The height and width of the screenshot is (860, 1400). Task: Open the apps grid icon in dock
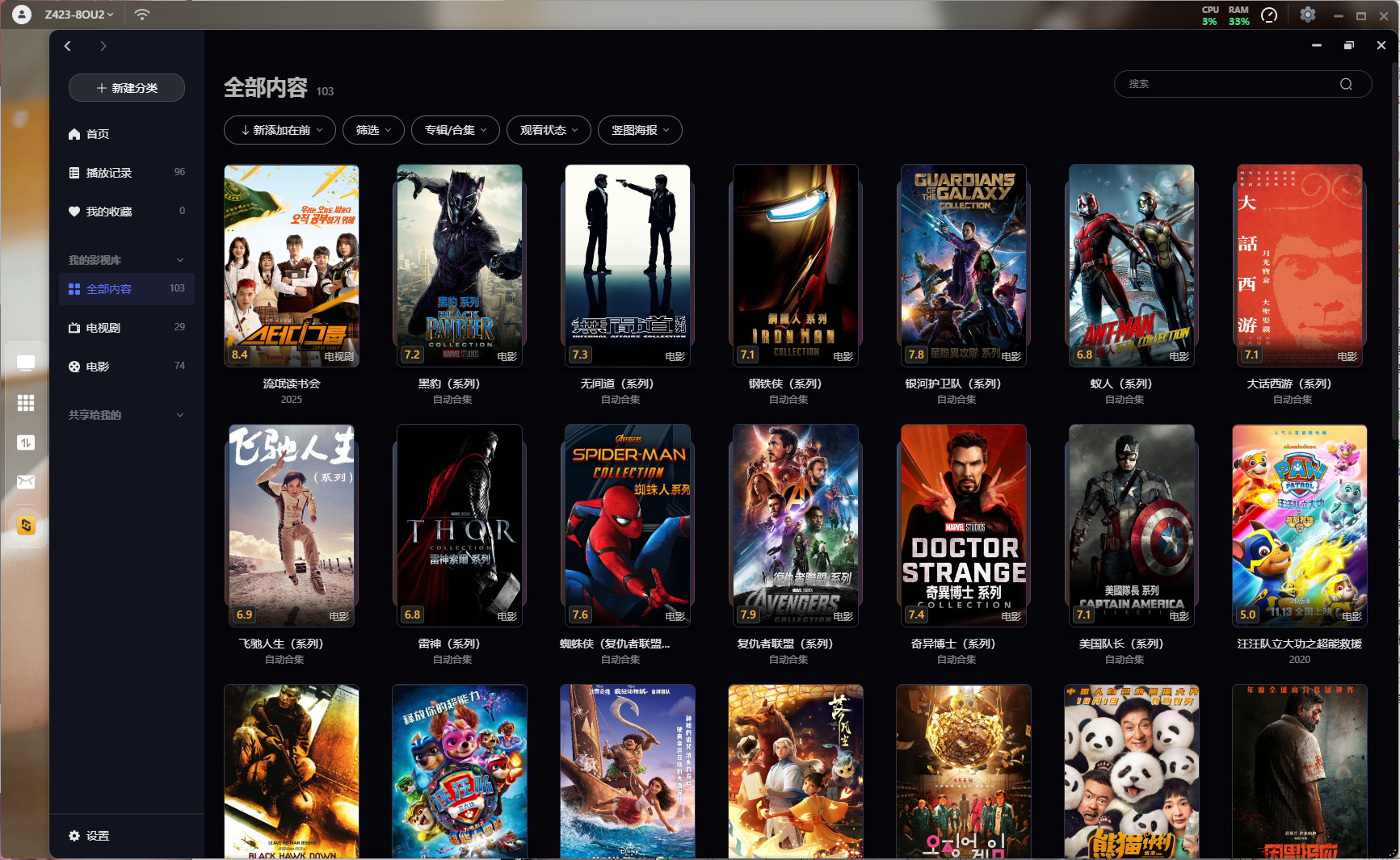26,403
